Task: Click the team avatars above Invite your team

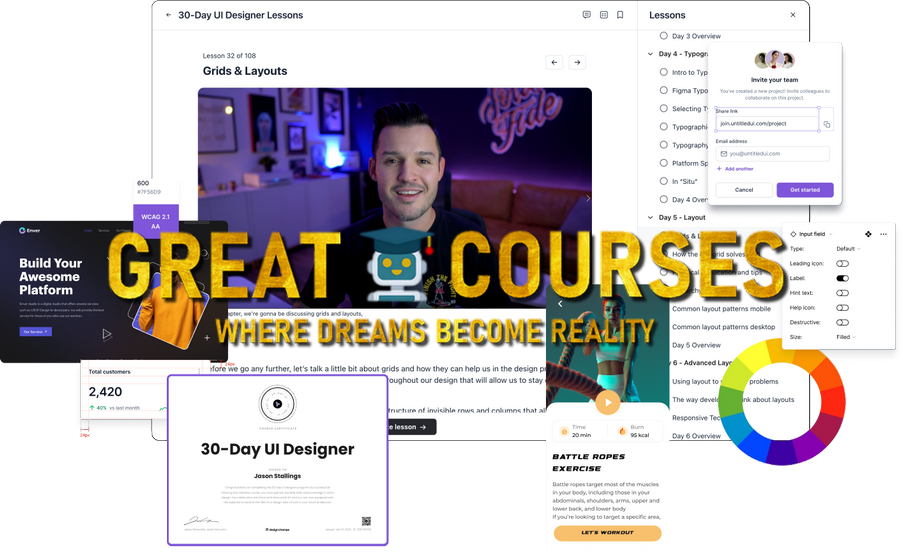Action: pos(775,59)
